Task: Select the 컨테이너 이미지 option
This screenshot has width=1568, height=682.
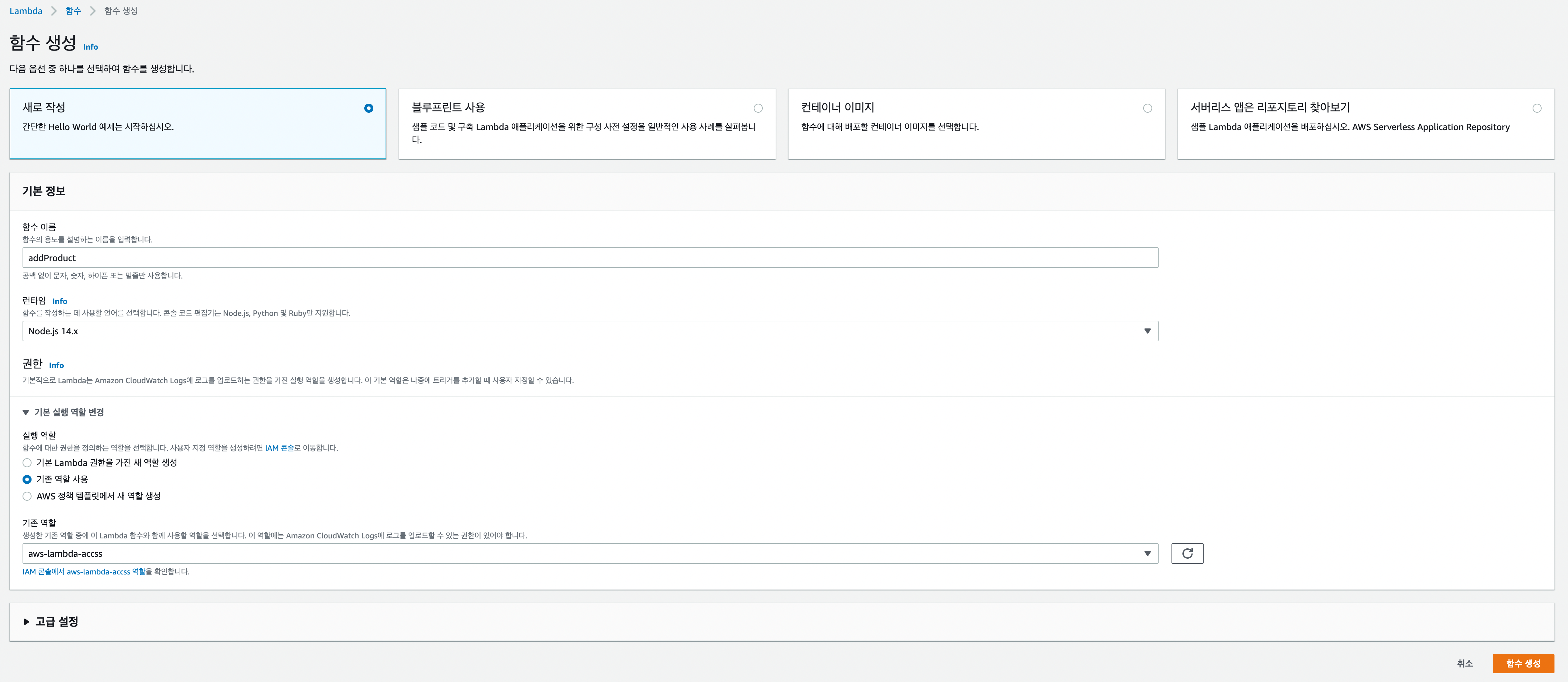Action: [1147, 109]
